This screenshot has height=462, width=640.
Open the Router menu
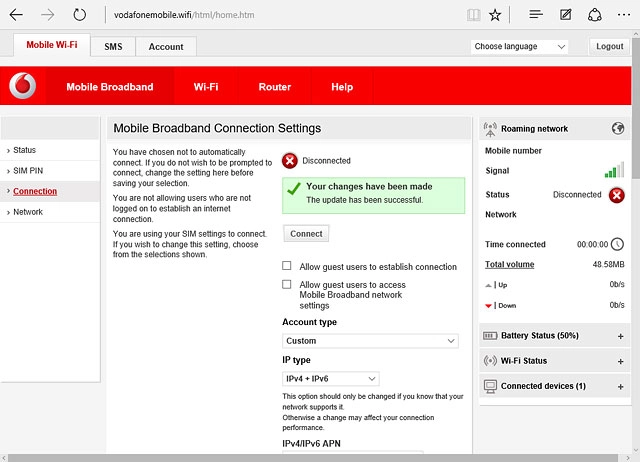click(x=275, y=87)
